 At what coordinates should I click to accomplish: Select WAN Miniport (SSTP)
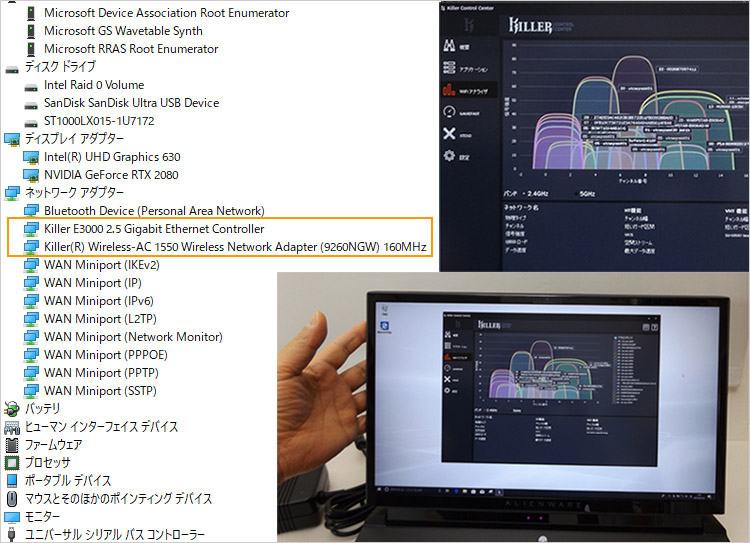point(100,391)
